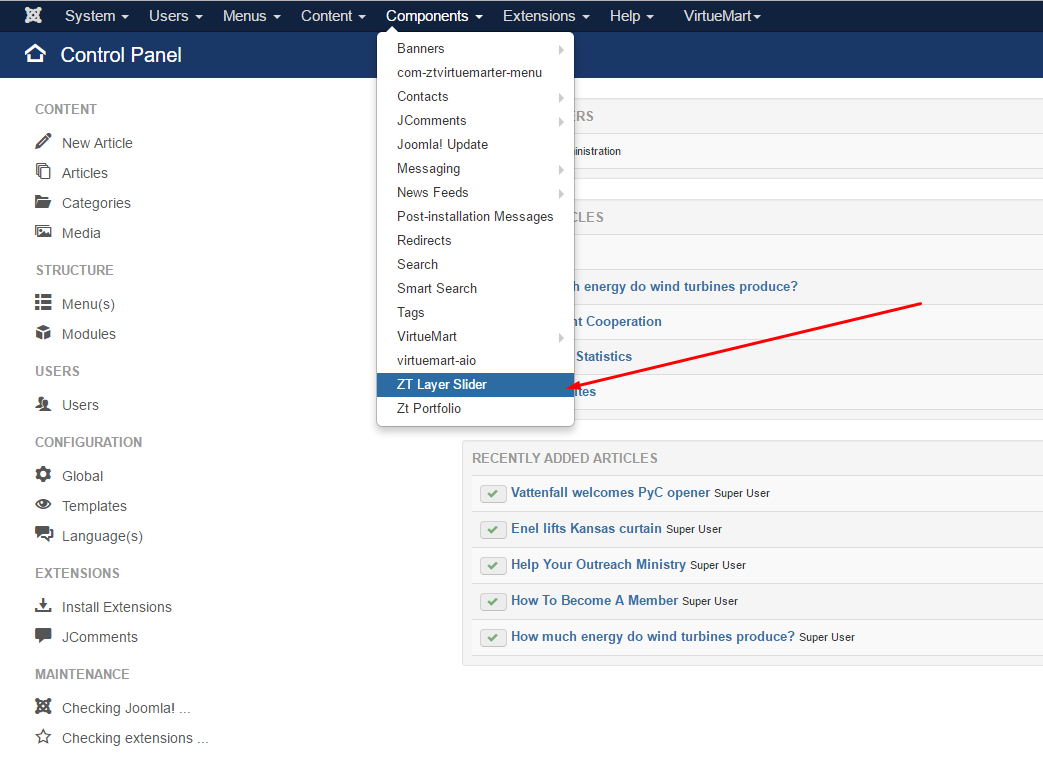Open Install Extensions link
1043x763 pixels.
click(116, 607)
